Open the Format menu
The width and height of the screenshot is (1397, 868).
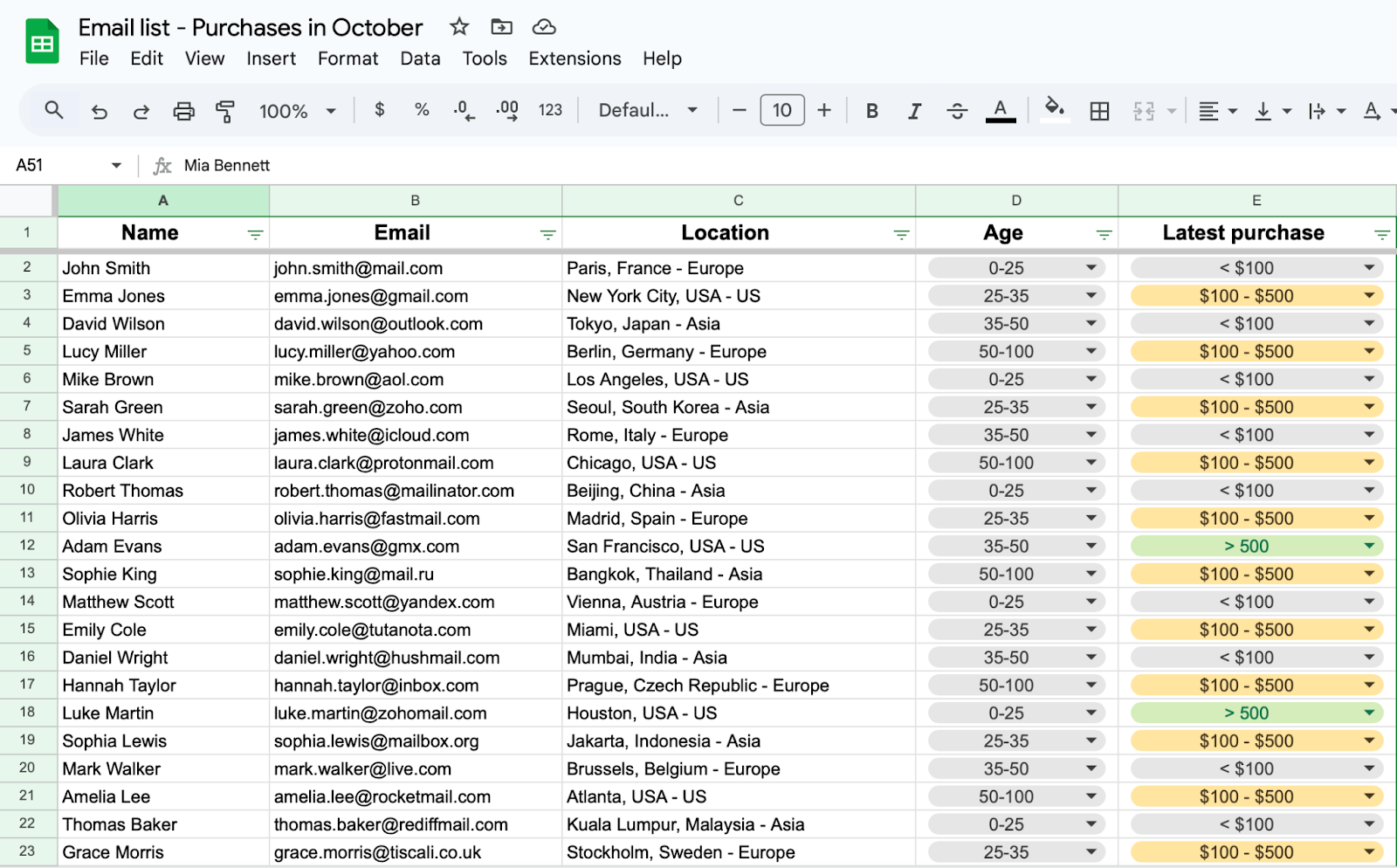coord(348,59)
